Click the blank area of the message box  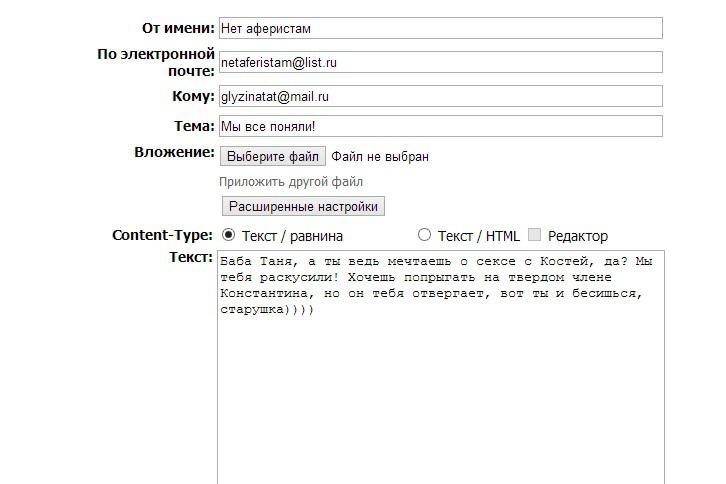click(440, 400)
